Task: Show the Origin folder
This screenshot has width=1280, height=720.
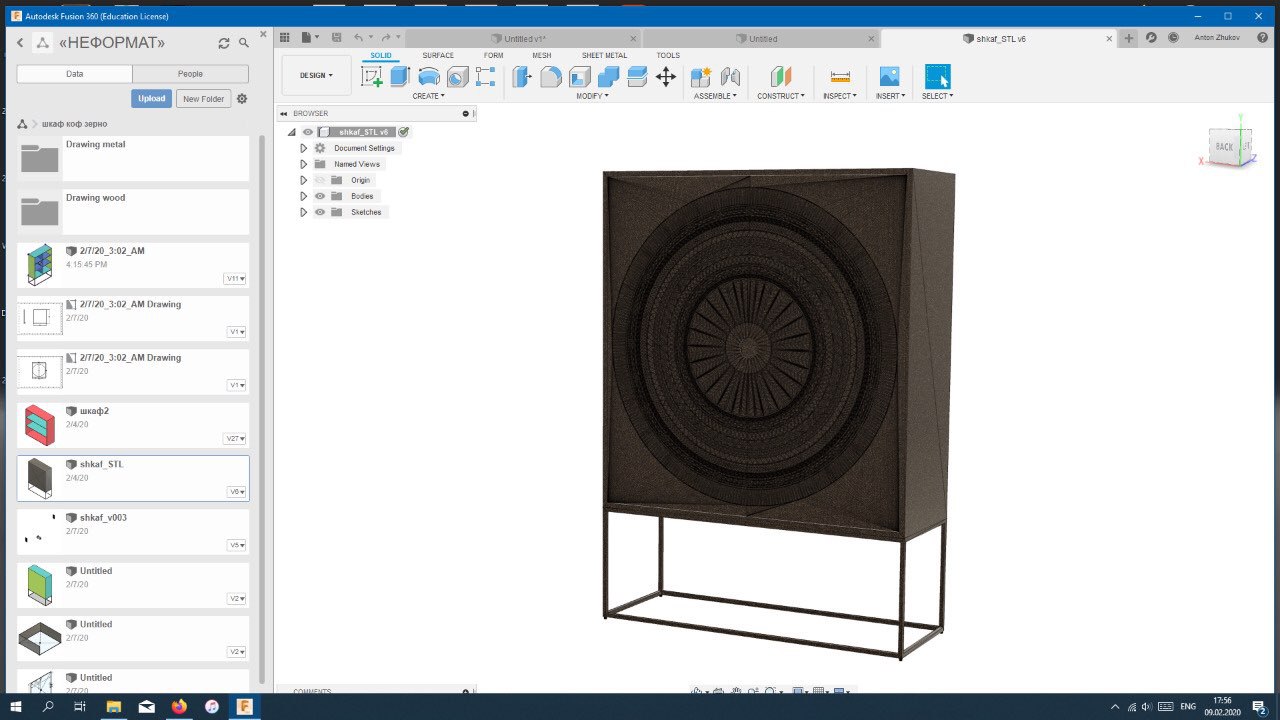Action: click(320, 180)
